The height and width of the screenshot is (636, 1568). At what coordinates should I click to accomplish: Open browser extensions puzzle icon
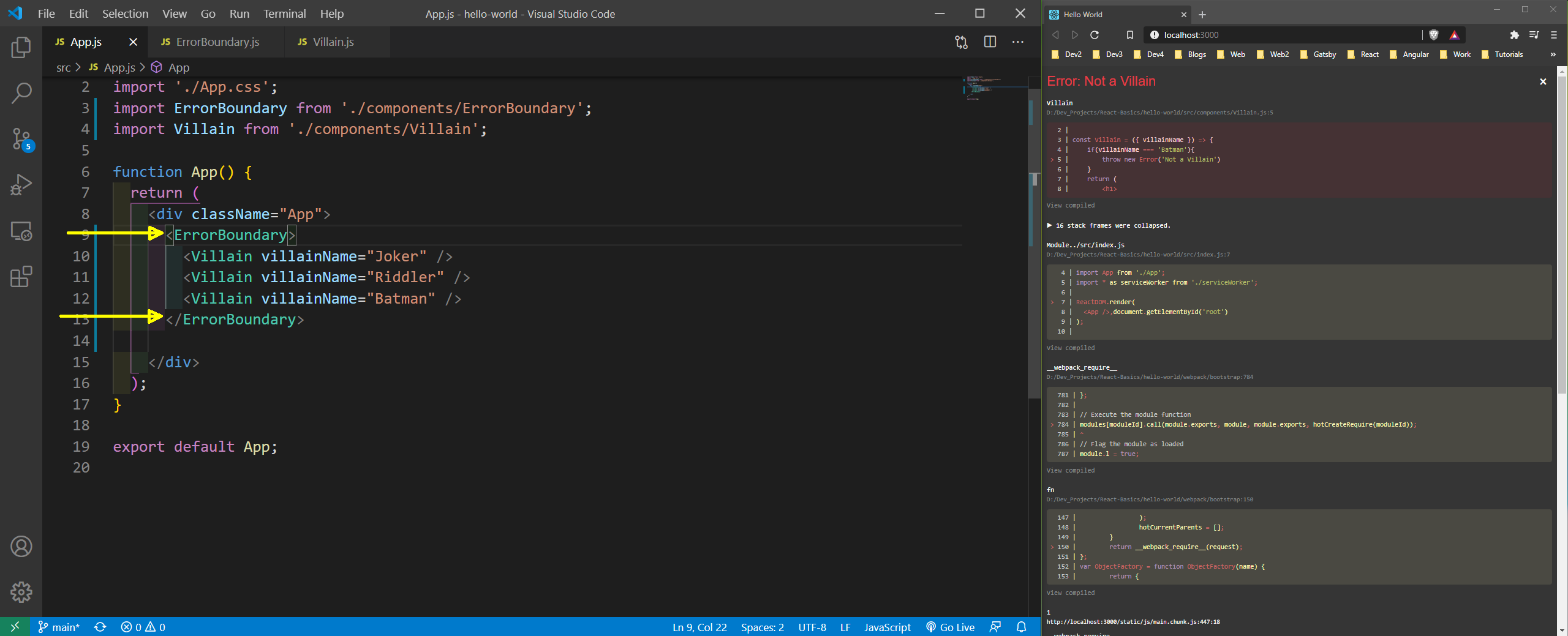[x=1515, y=35]
